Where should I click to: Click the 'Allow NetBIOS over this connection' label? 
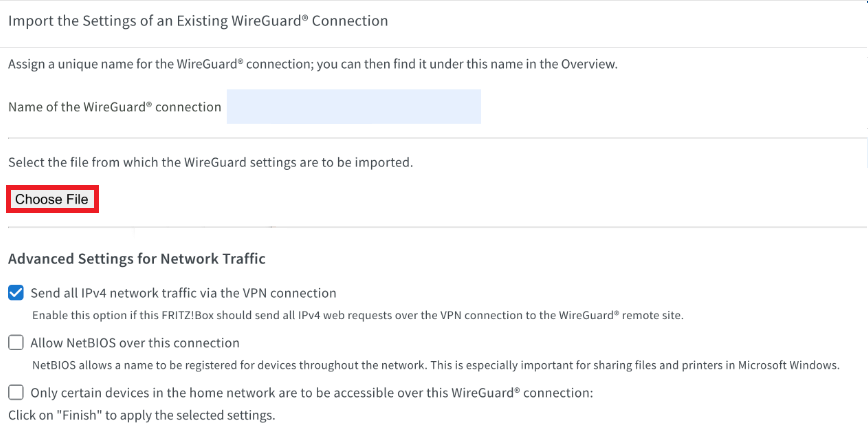tap(135, 343)
